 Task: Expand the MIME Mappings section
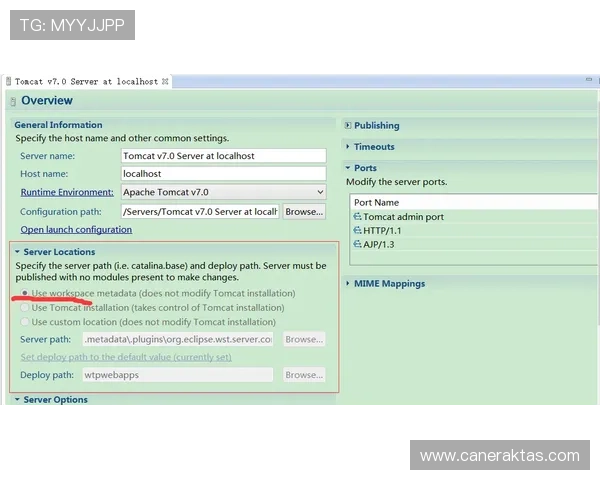[x=348, y=283]
